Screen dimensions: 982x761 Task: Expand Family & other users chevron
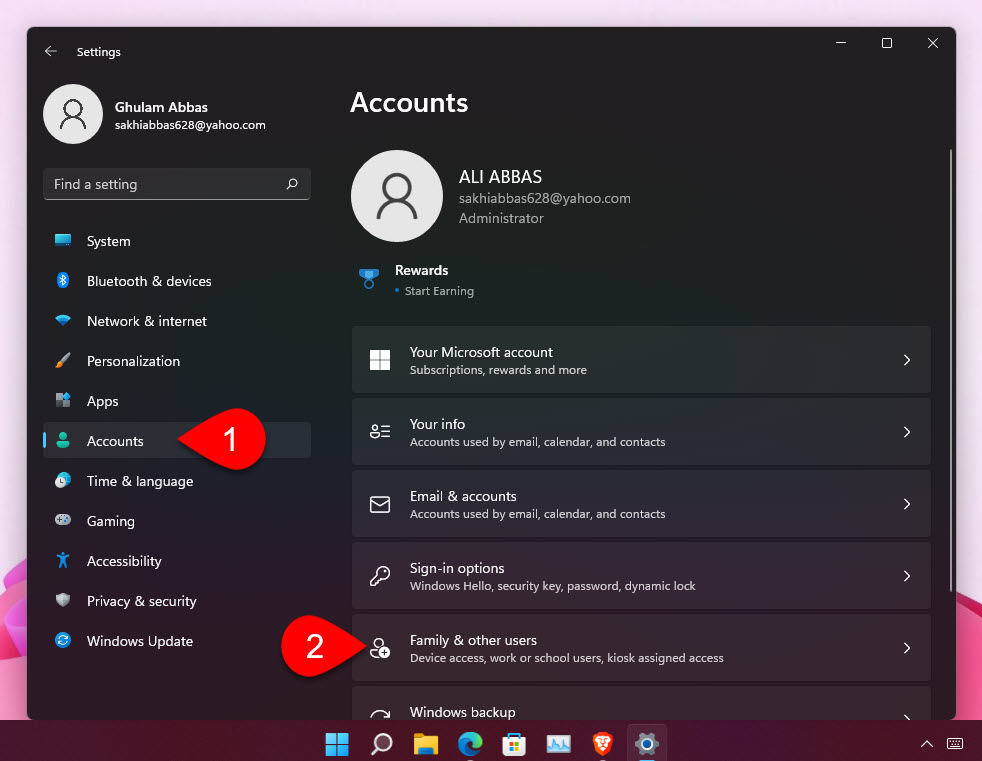(x=907, y=648)
